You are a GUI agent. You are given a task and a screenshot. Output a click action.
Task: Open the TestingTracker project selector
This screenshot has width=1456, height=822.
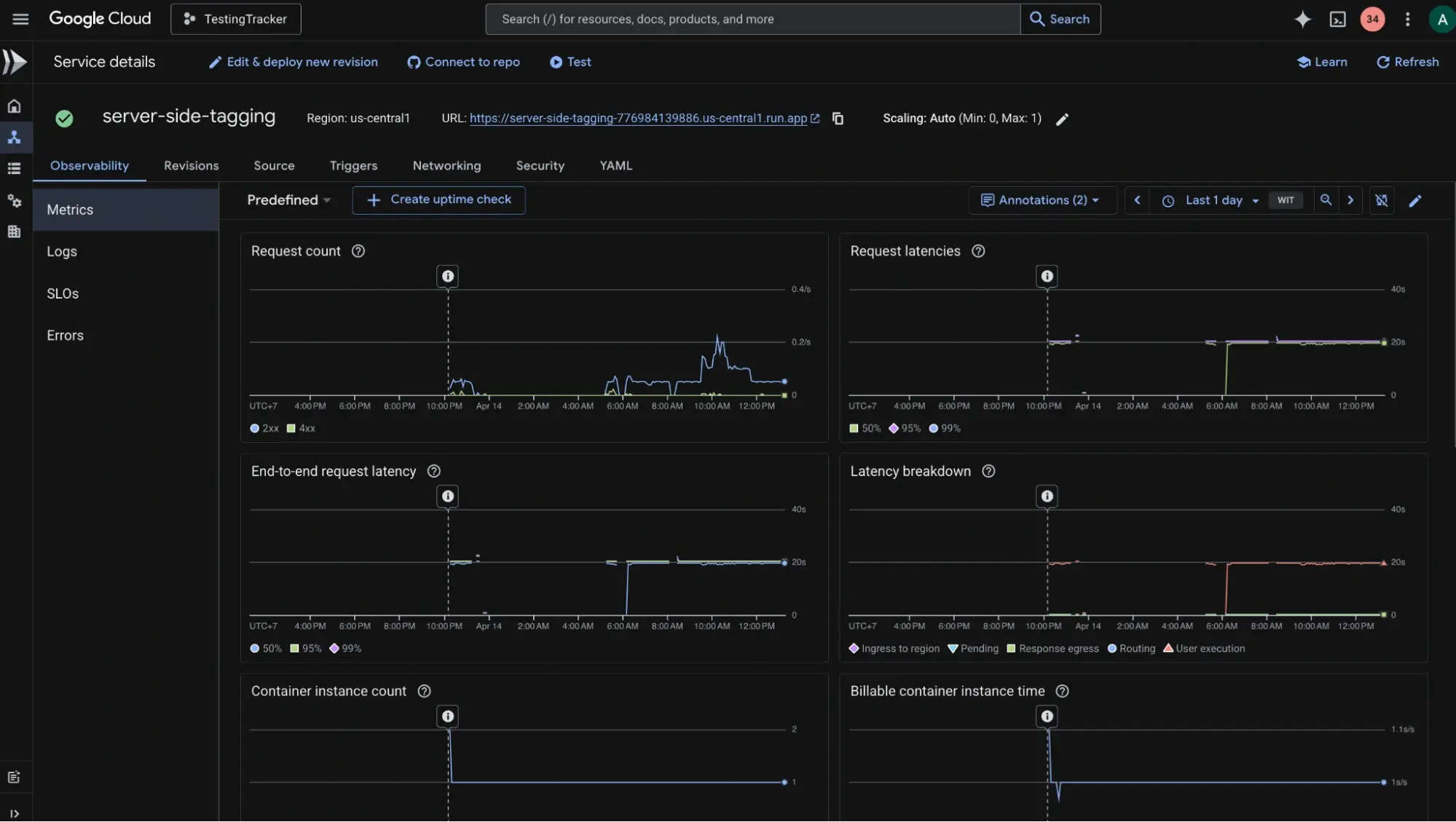click(x=235, y=19)
